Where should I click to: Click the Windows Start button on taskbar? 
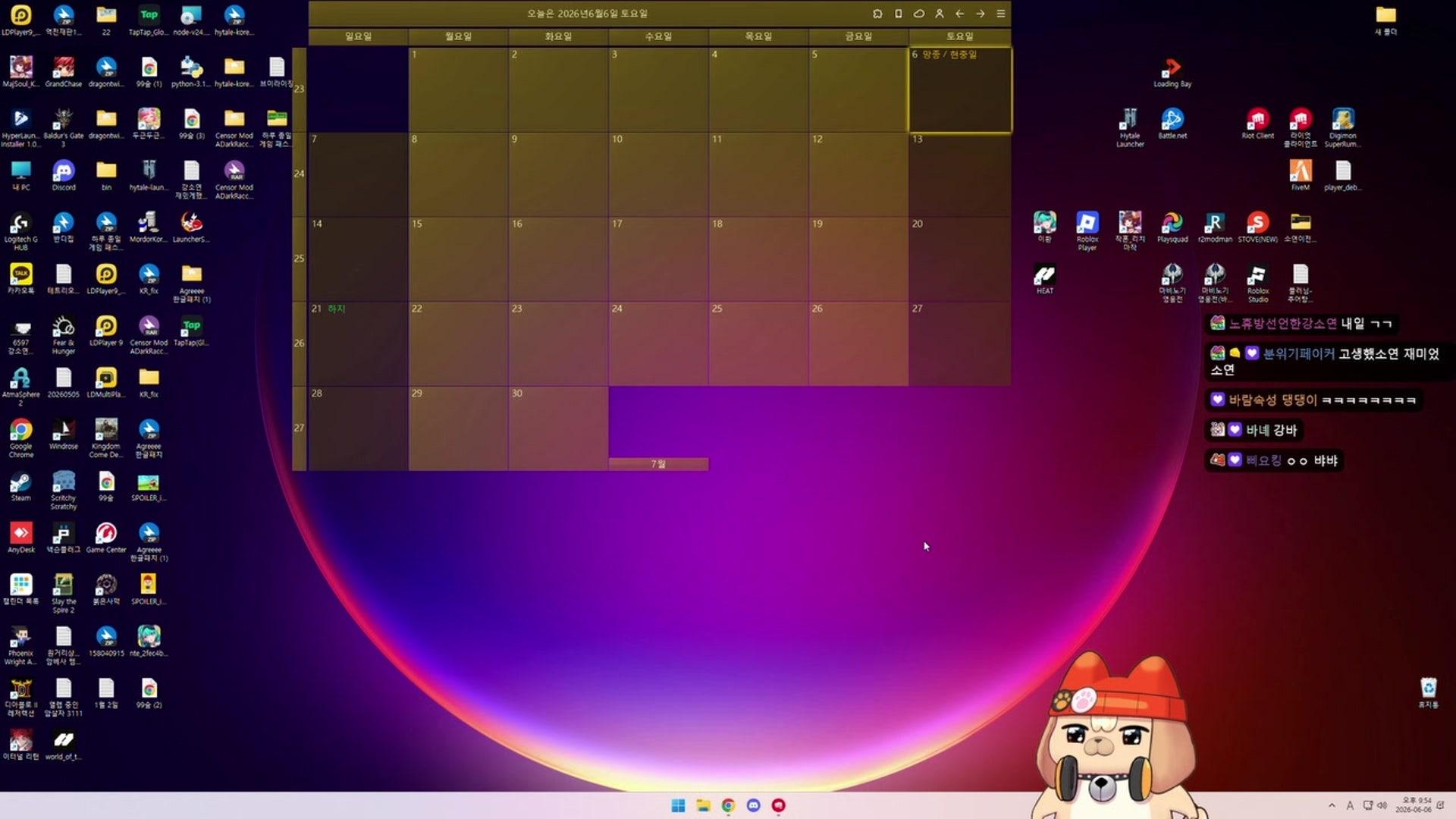(678, 805)
